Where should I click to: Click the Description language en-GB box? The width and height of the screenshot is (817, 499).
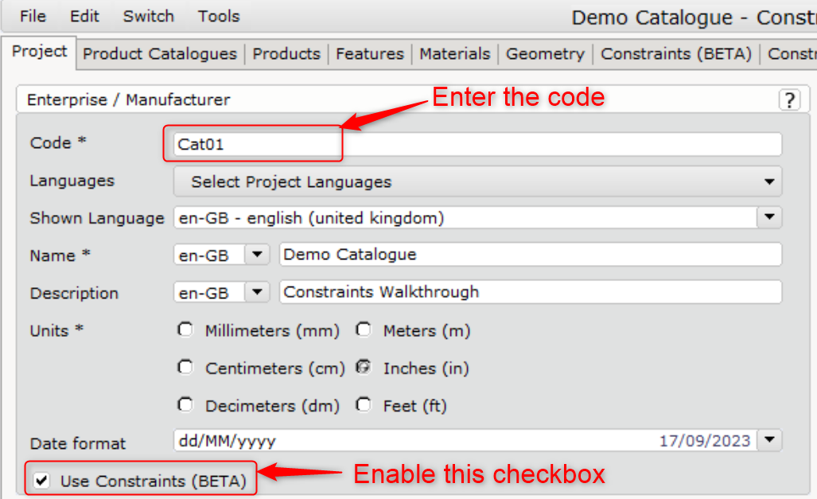pos(209,292)
